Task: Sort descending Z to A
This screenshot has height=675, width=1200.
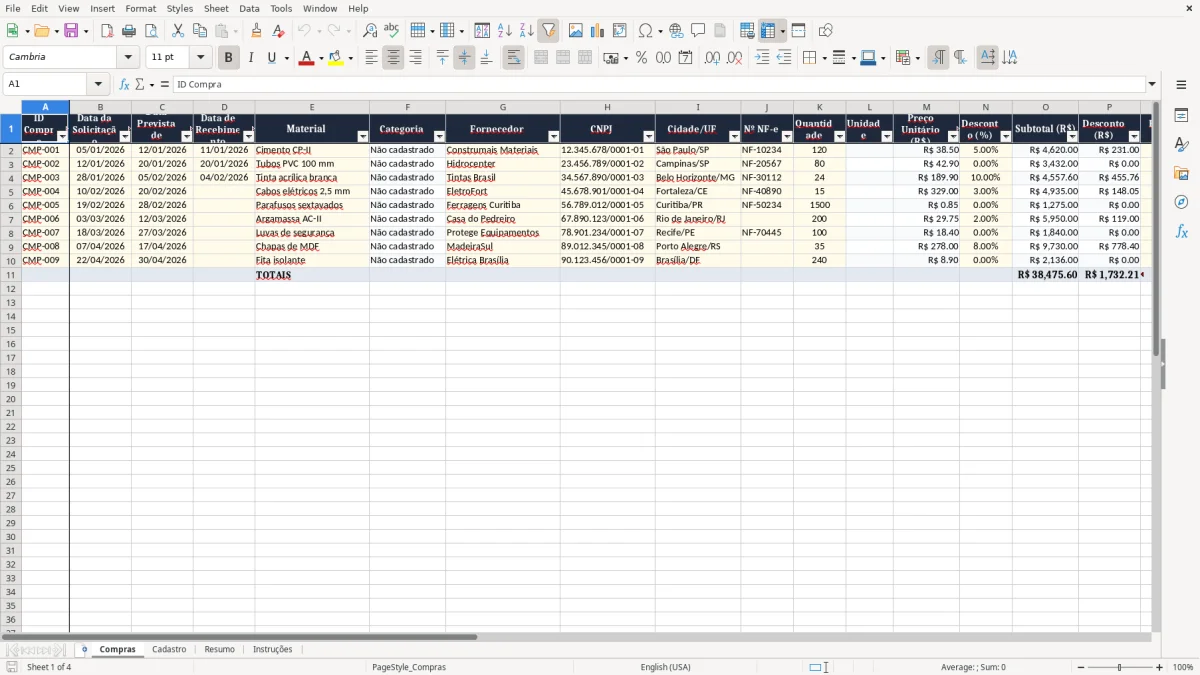Action: tap(527, 31)
